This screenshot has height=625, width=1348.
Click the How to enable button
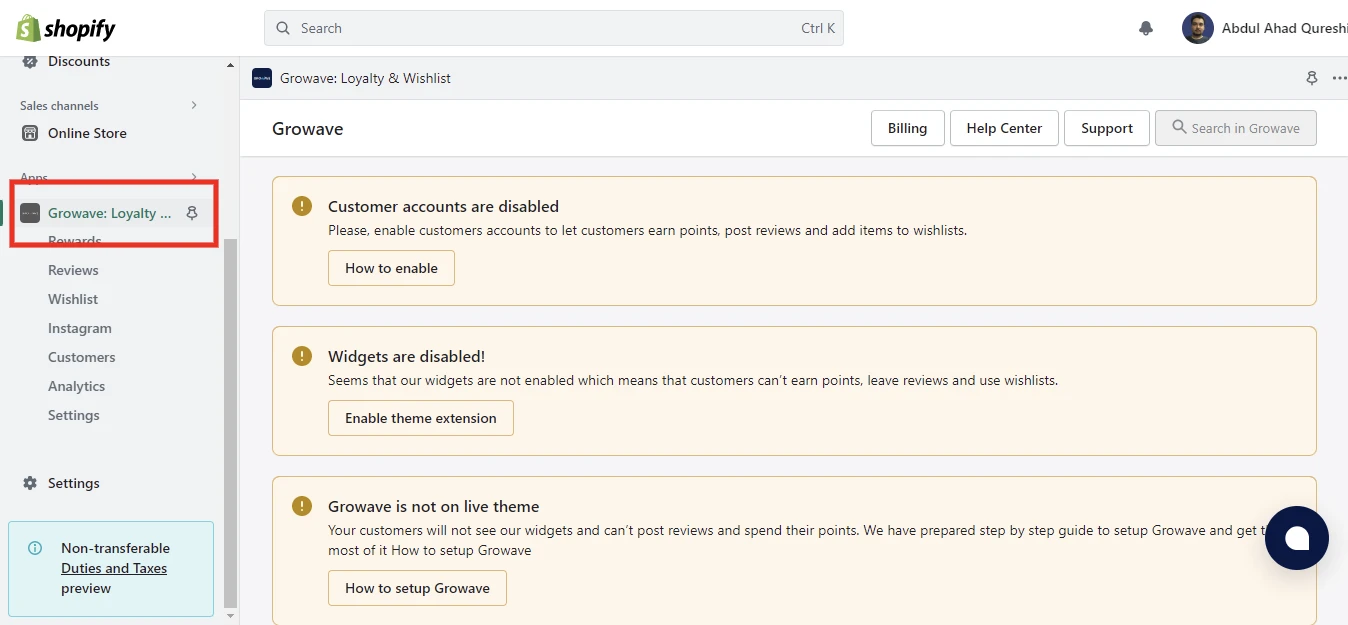pos(391,268)
